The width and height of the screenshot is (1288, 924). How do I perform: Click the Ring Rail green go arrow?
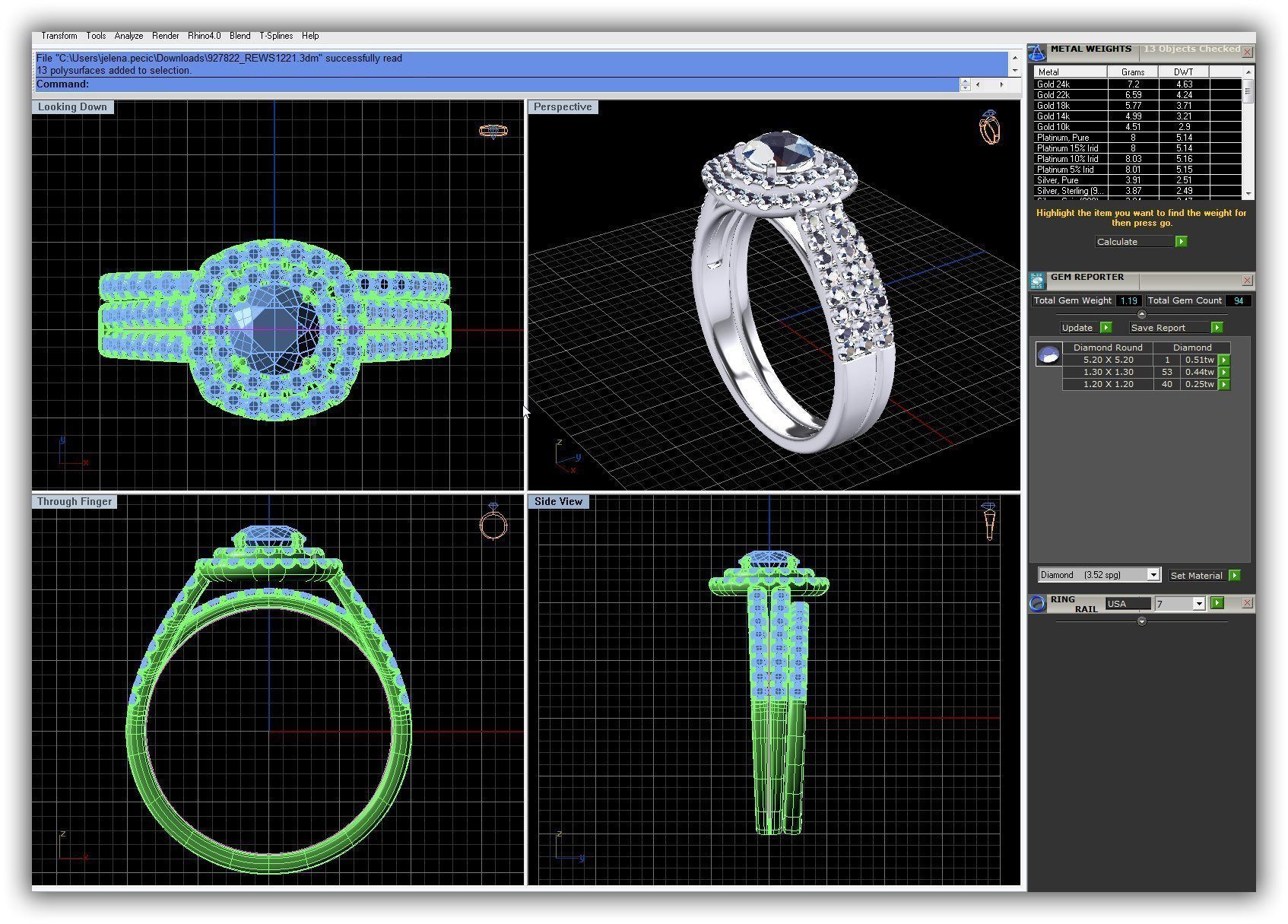(1217, 602)
